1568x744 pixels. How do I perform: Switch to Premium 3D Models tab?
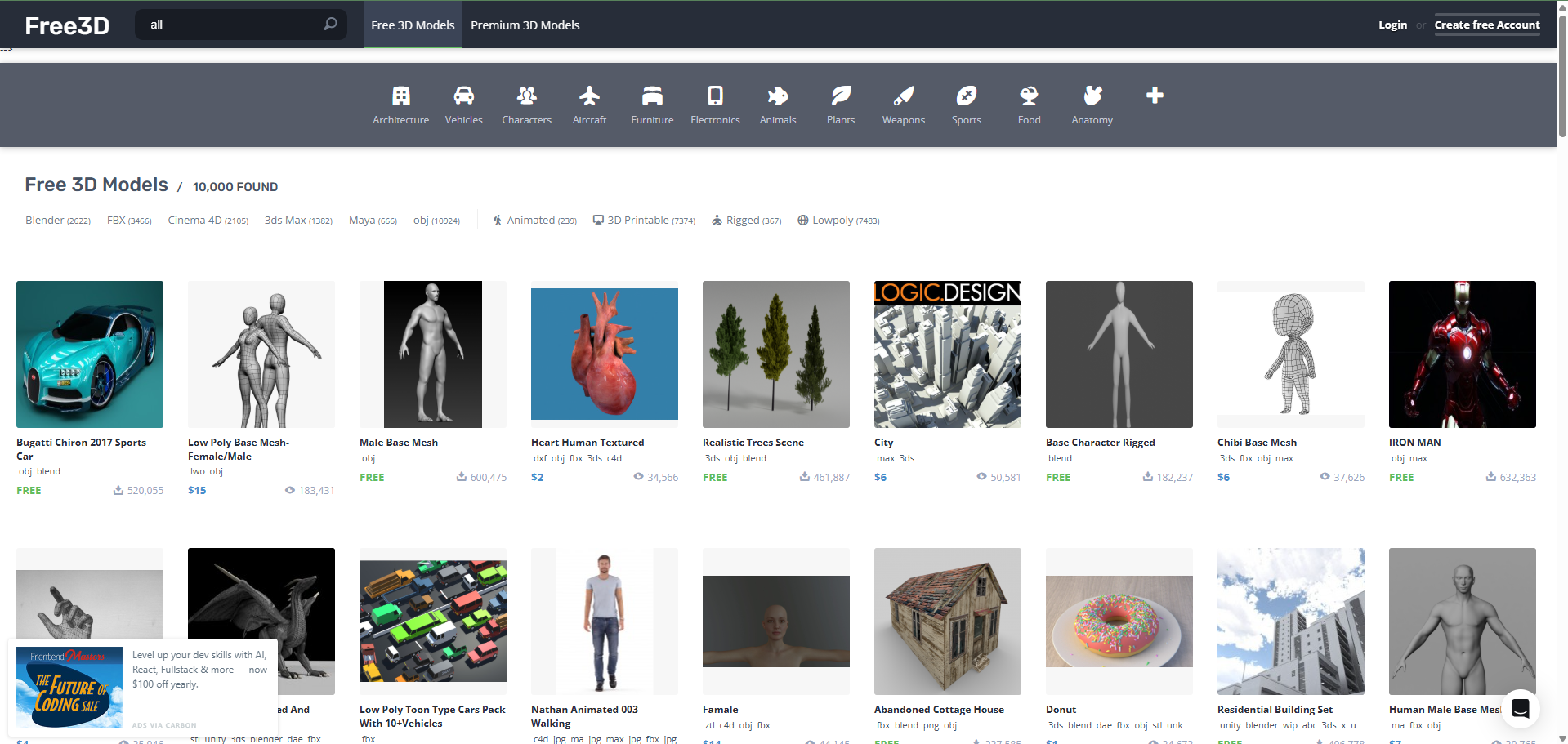coord(525,25)
